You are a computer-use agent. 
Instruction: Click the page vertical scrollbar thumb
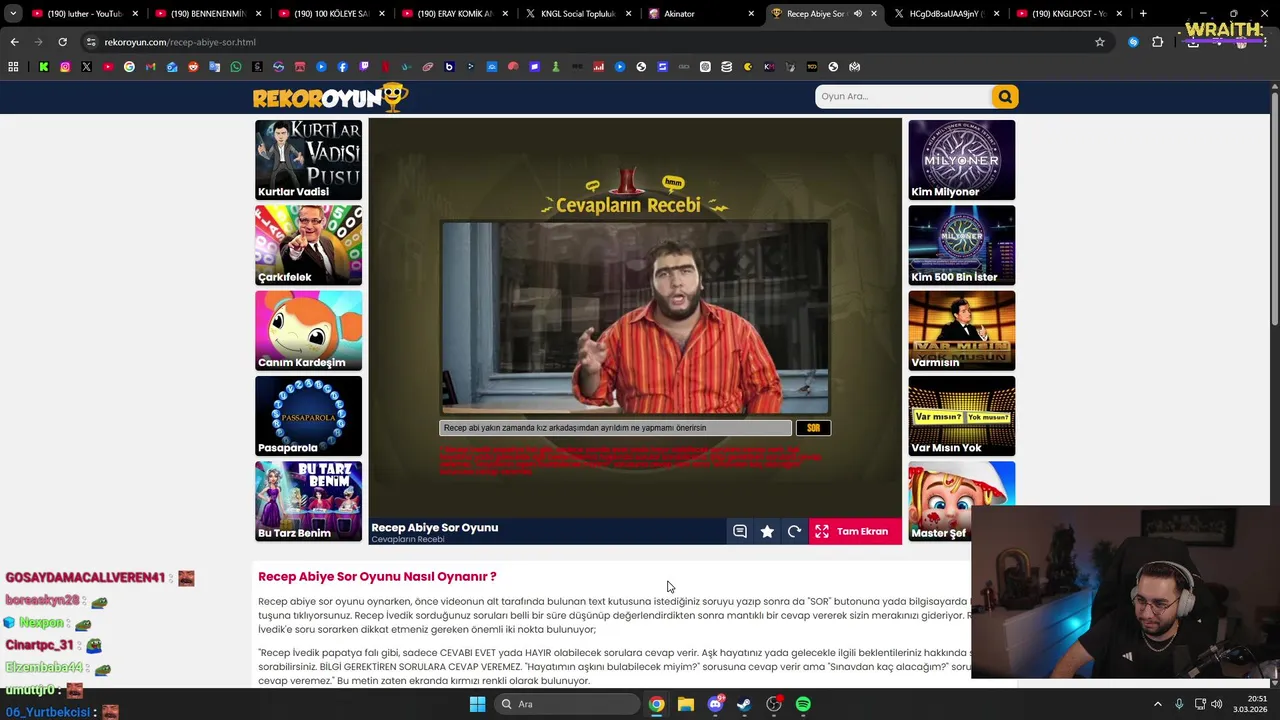point(1275,207)
